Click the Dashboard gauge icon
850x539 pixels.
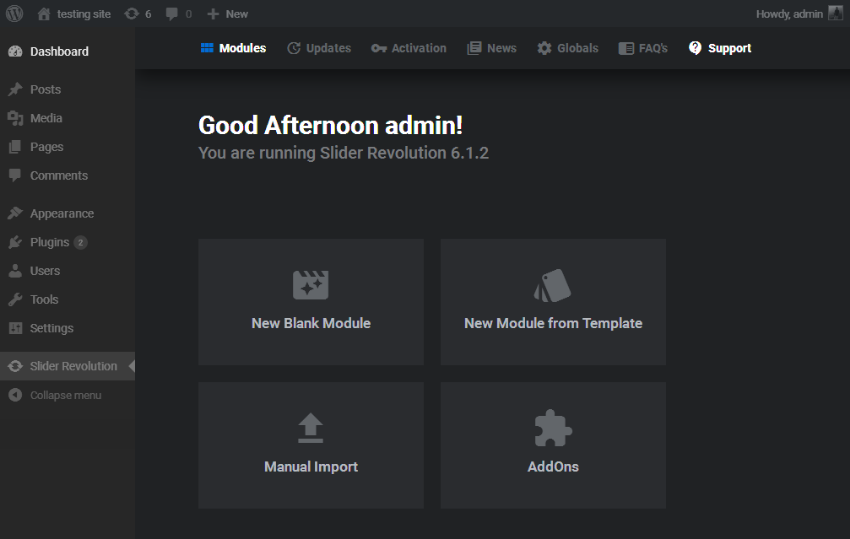coord(15,52)
